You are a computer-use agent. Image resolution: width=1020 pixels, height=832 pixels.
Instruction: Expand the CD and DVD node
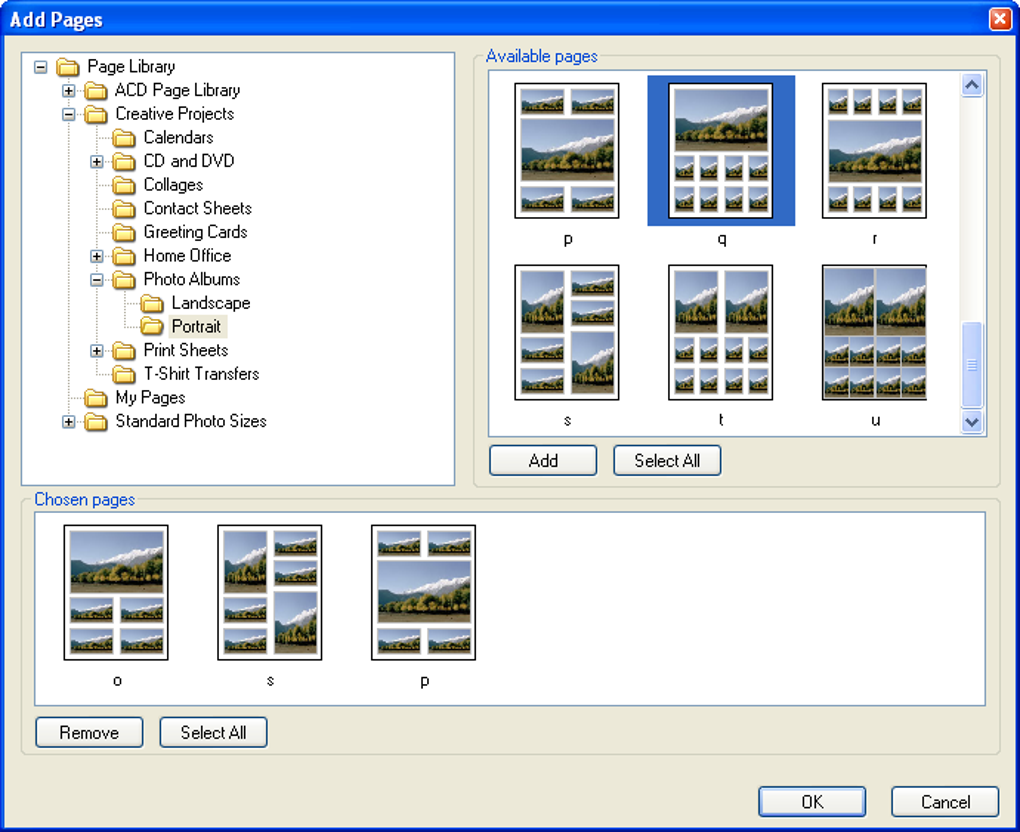(96, 161)
